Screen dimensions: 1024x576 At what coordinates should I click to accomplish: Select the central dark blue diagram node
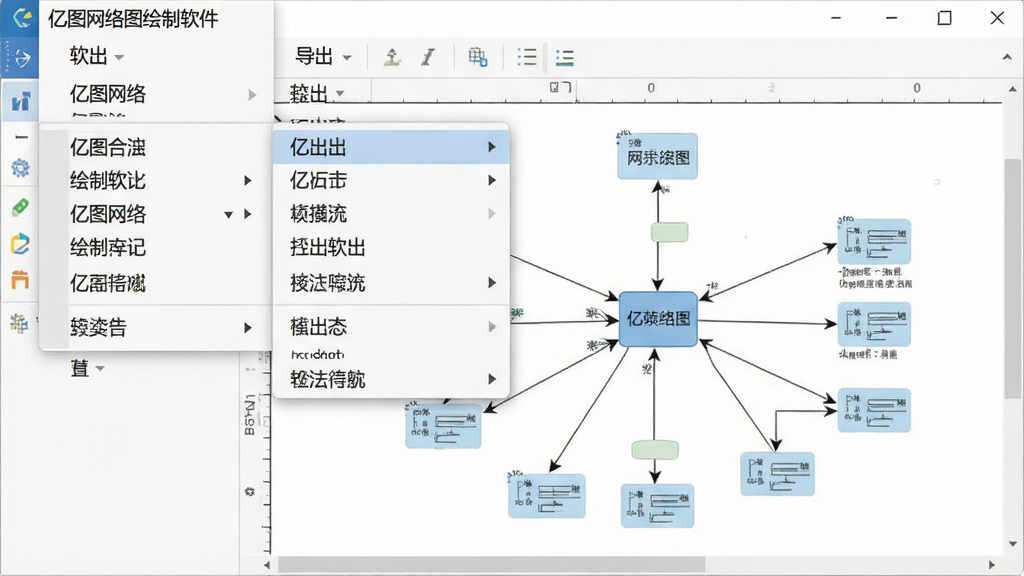[658, 319]
